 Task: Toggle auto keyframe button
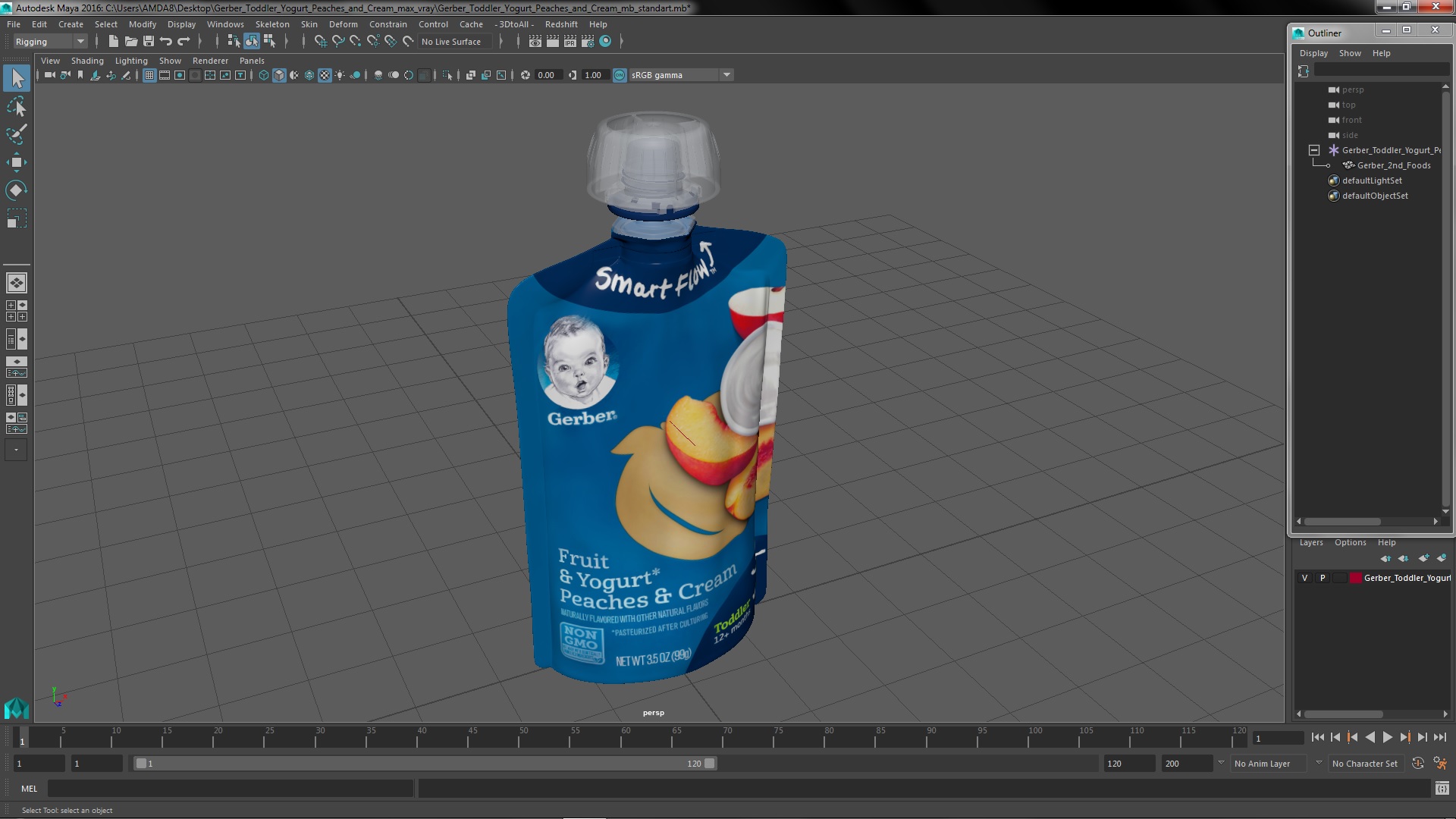tap(1418, 763)
